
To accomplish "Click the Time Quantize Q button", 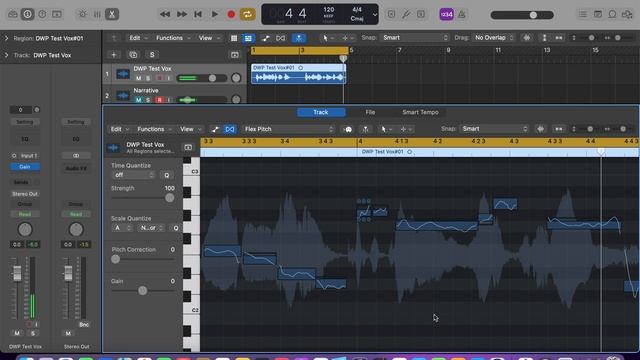I will 167,175.
